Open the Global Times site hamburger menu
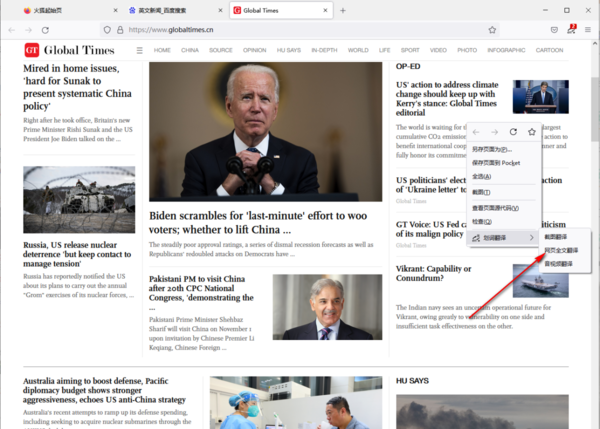600x429 pixels. (x=140, y=50)
